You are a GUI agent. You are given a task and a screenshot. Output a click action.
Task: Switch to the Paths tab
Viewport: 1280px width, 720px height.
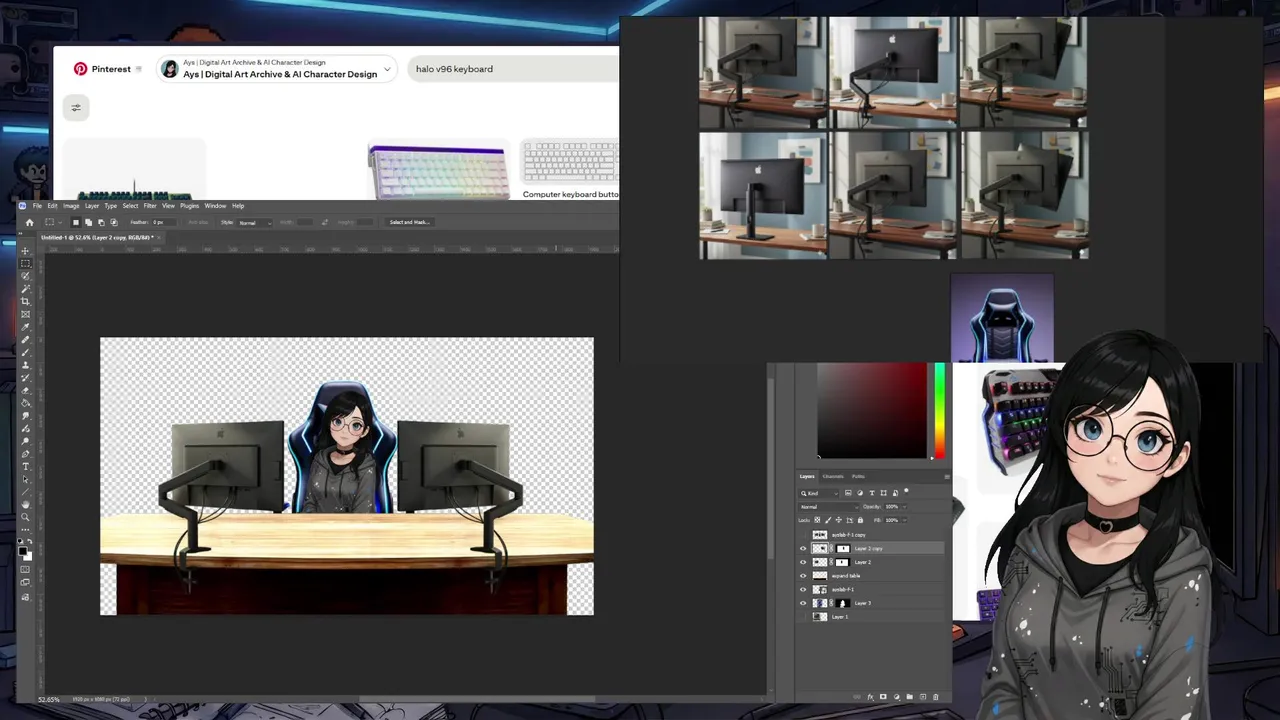858,476
